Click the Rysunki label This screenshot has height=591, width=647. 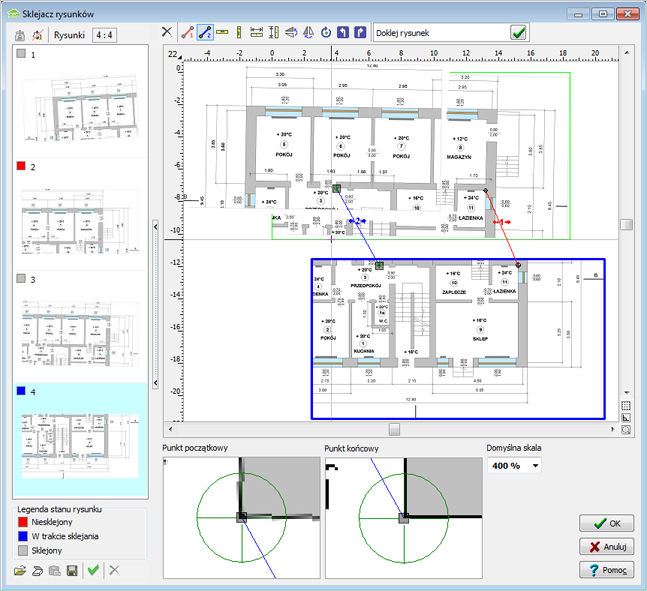point(69,35)
